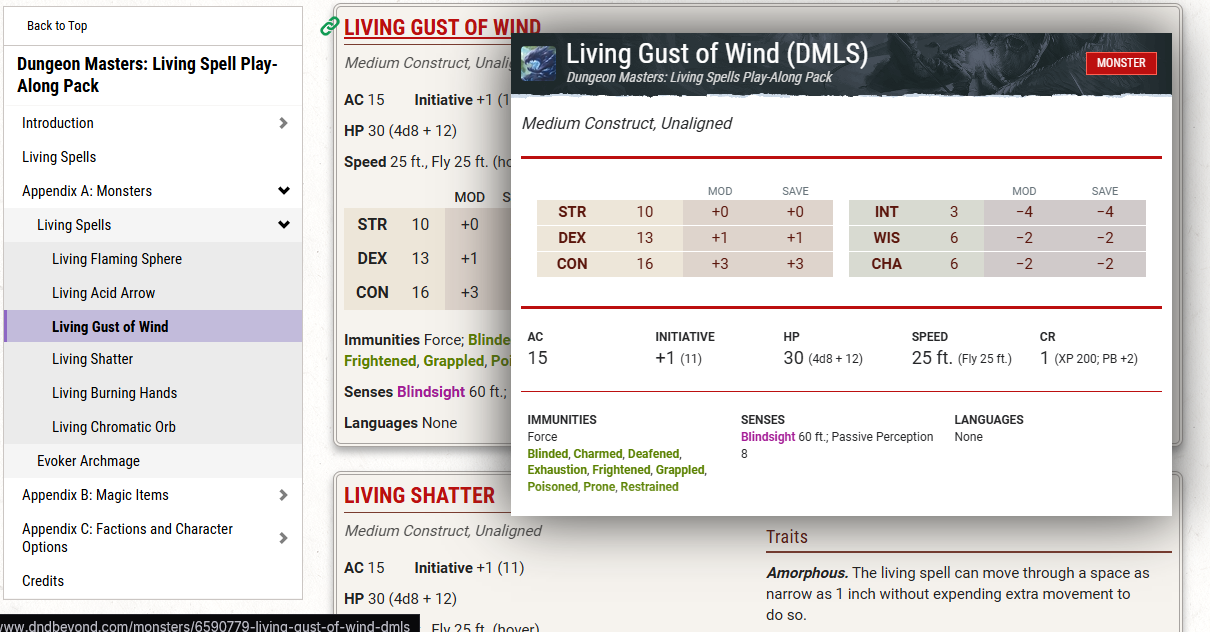Click 'Medium Construct, Unaligned' in the tooltip

point(627,123)
